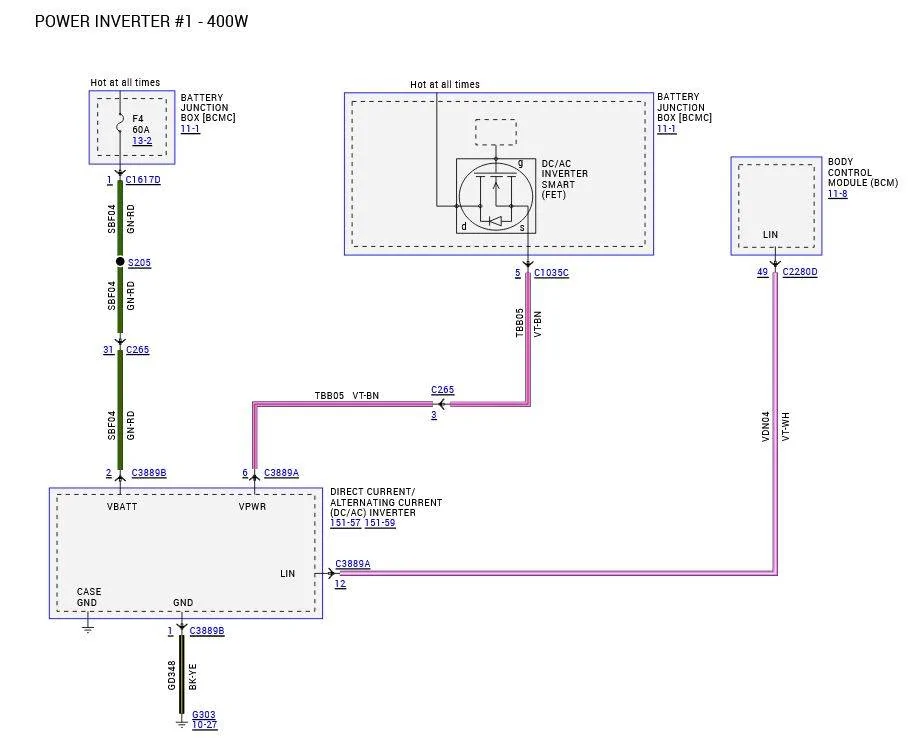Image resolution: width=924 pixels, height=750 pixels.
Task: Open splice S205 link
Action: pyautogui.click(x=139, y=263)
